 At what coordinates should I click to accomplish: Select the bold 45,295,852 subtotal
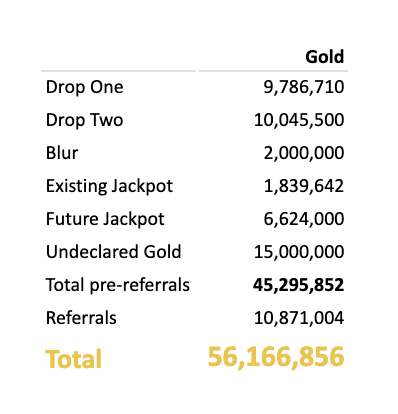pos(298,285)
